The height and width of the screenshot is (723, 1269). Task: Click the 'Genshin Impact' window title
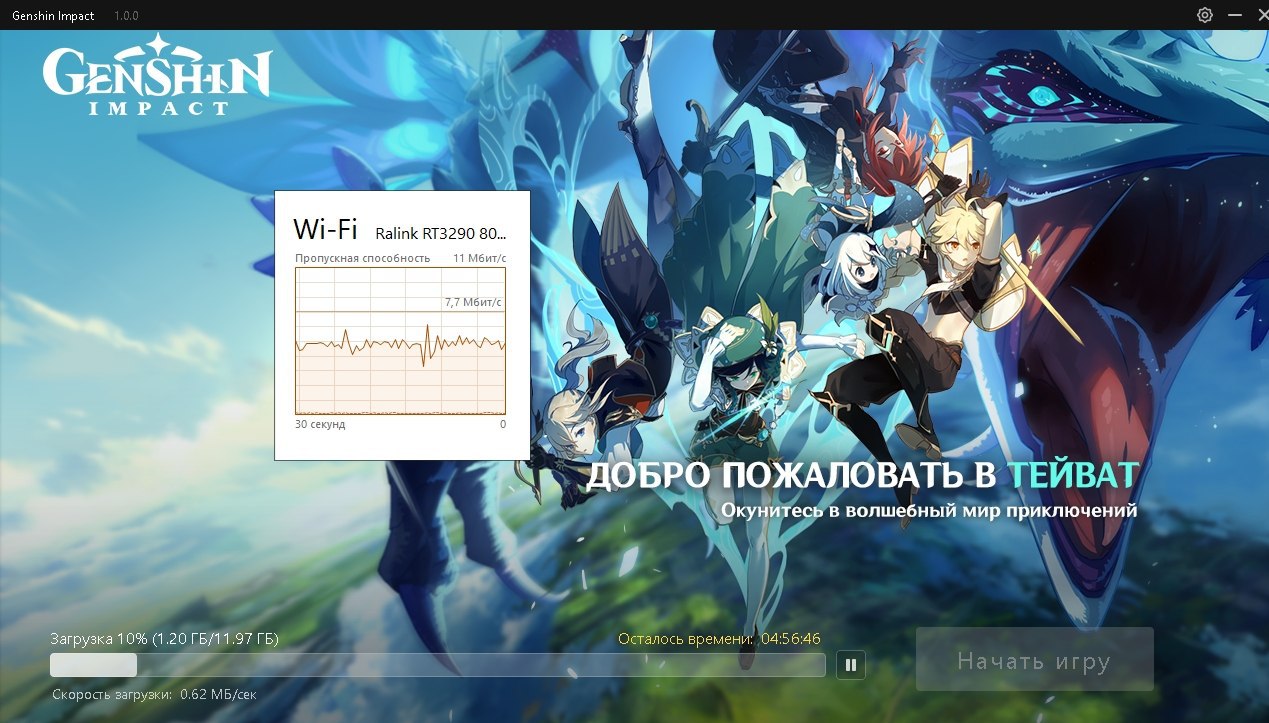53,16
